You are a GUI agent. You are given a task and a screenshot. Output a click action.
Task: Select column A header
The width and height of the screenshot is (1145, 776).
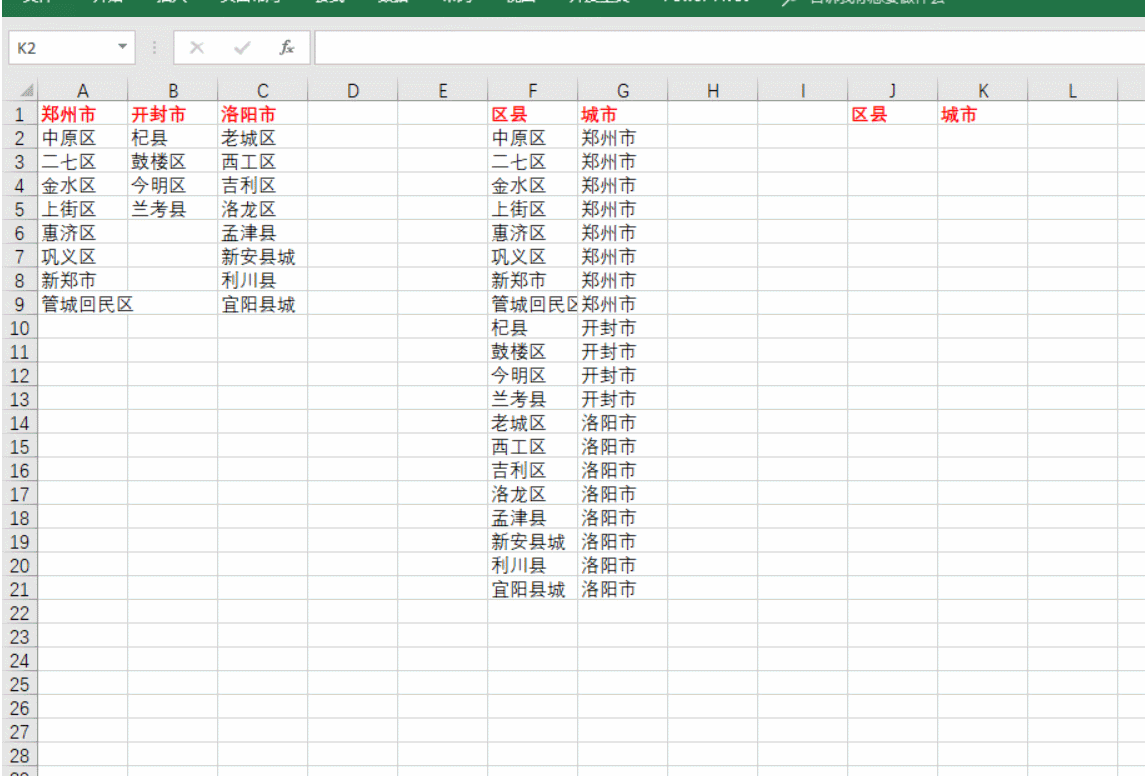pos(83,91)
